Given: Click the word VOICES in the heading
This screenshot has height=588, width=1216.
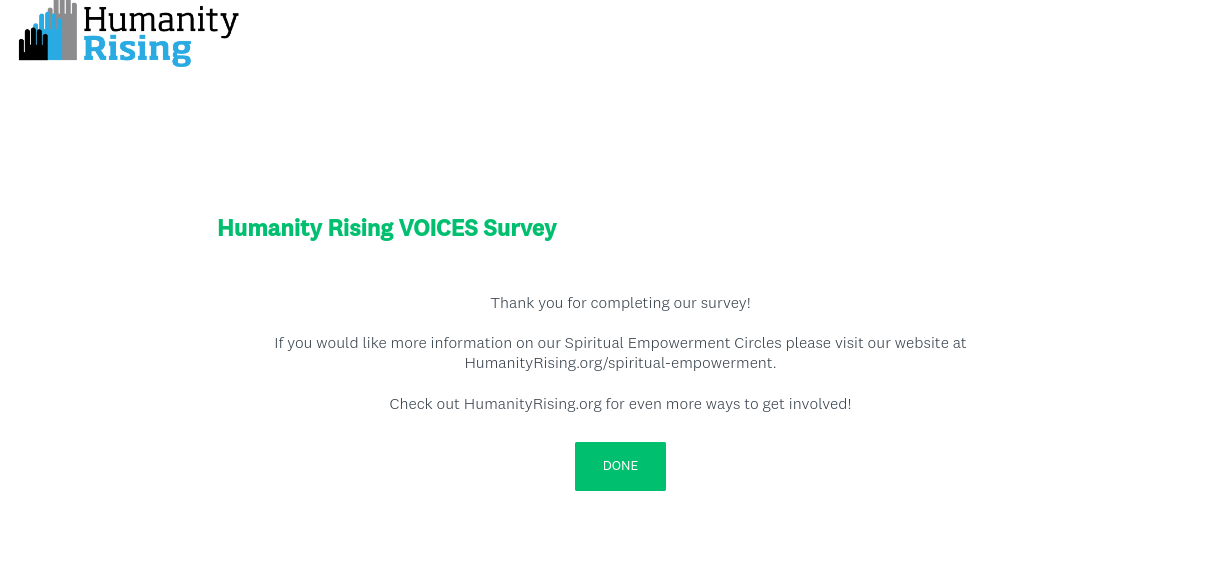Looking at the screenshot, I should (438, 229).
